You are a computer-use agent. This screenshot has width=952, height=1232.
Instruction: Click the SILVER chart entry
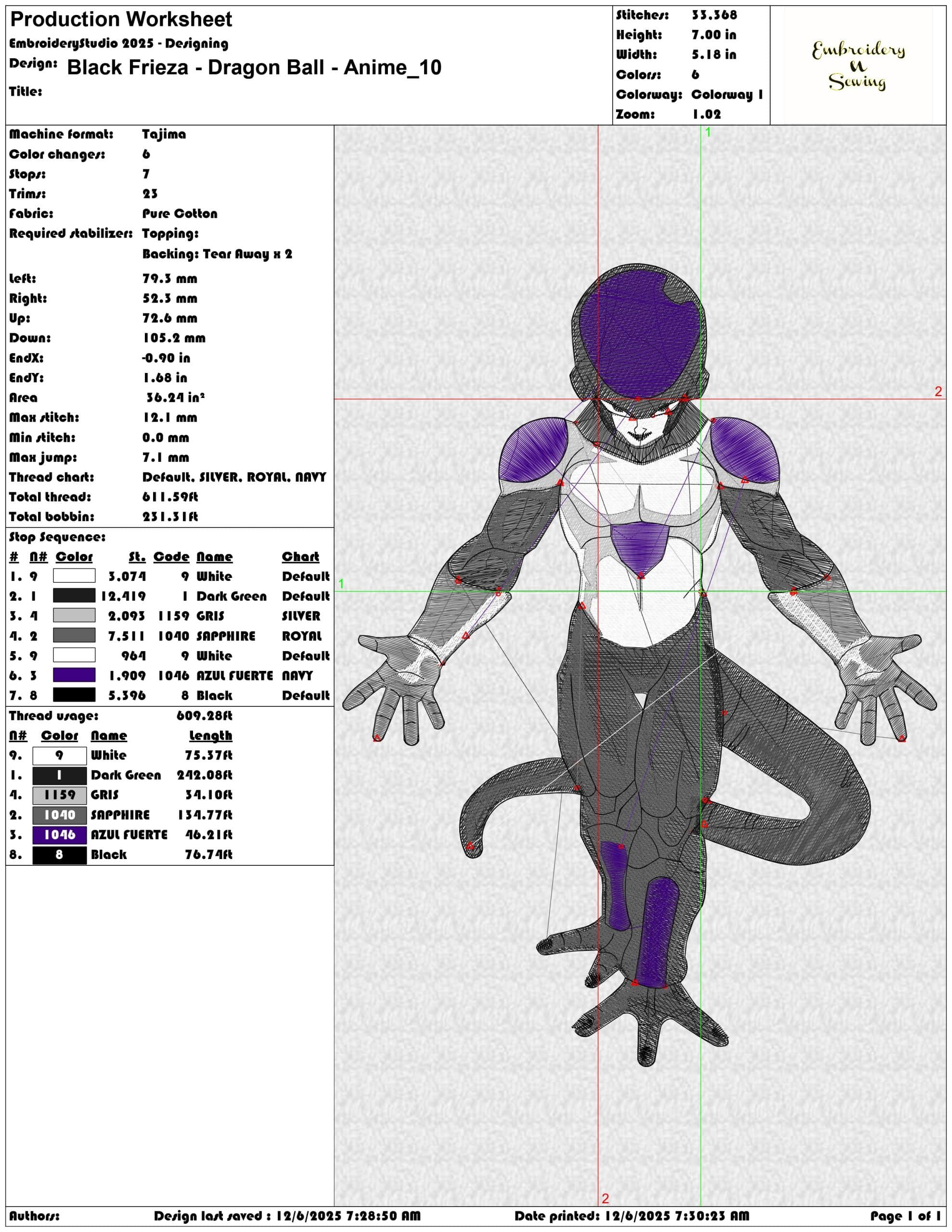(x=301, y=616)
